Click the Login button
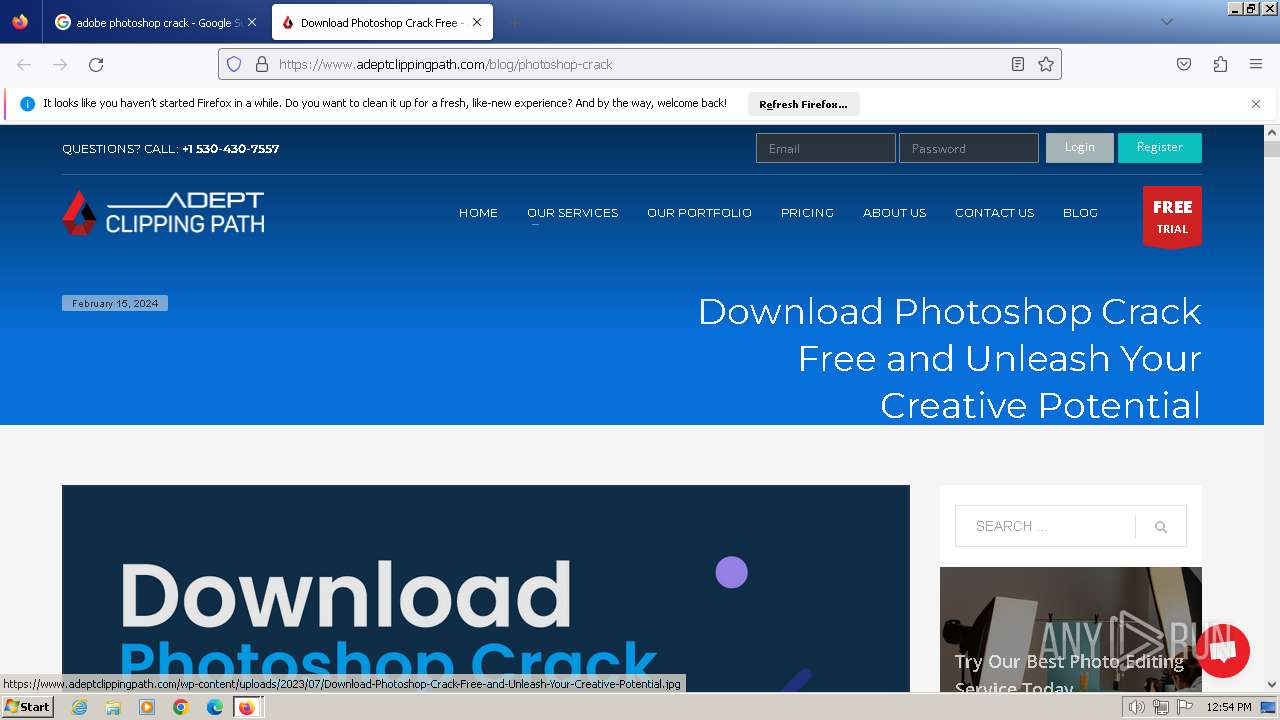Viewport: 1280px width, 720px height. pos(1079,148)
